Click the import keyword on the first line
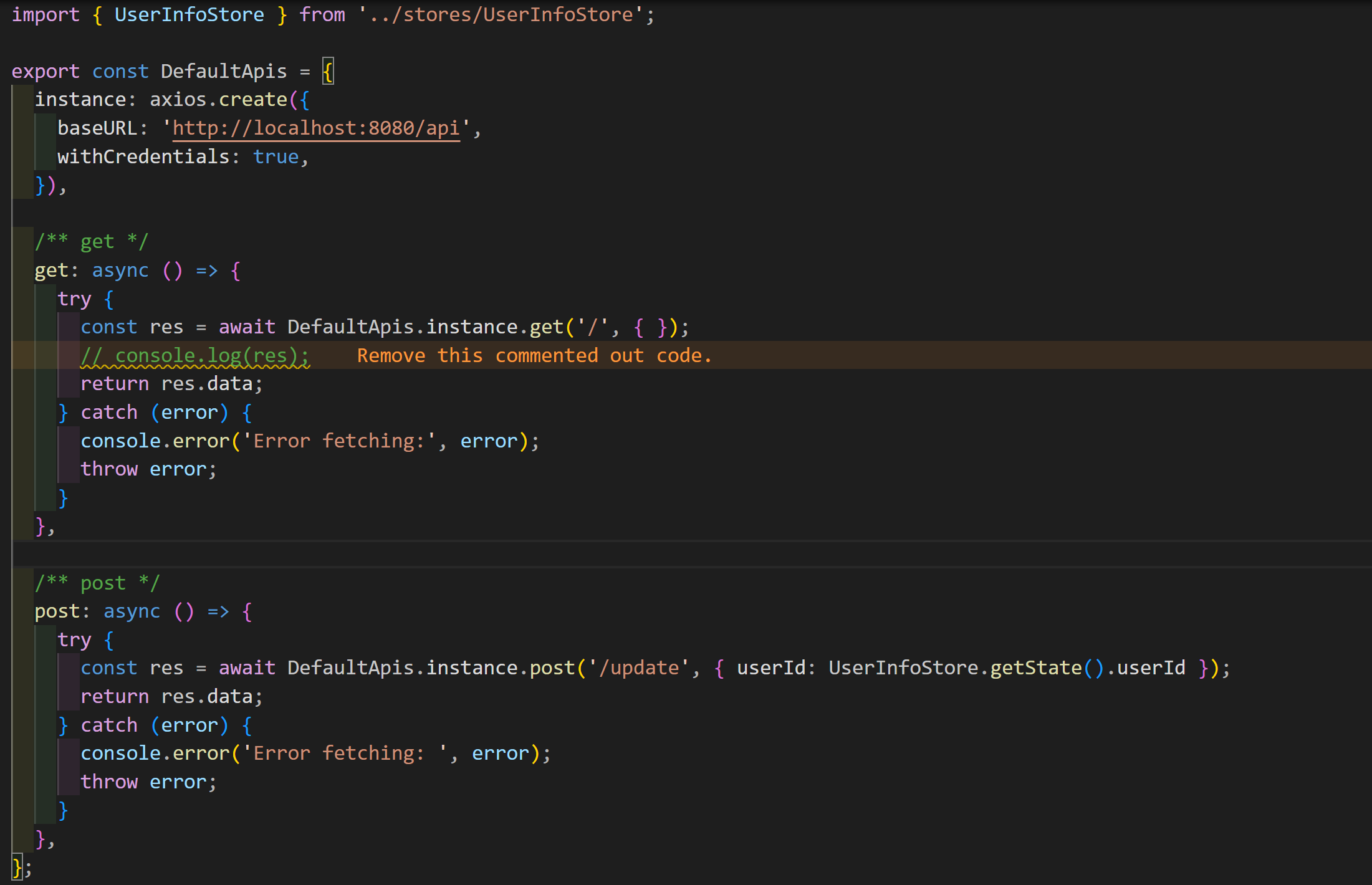Viewport: 1372px width, 885px height. tap(46, 14)
